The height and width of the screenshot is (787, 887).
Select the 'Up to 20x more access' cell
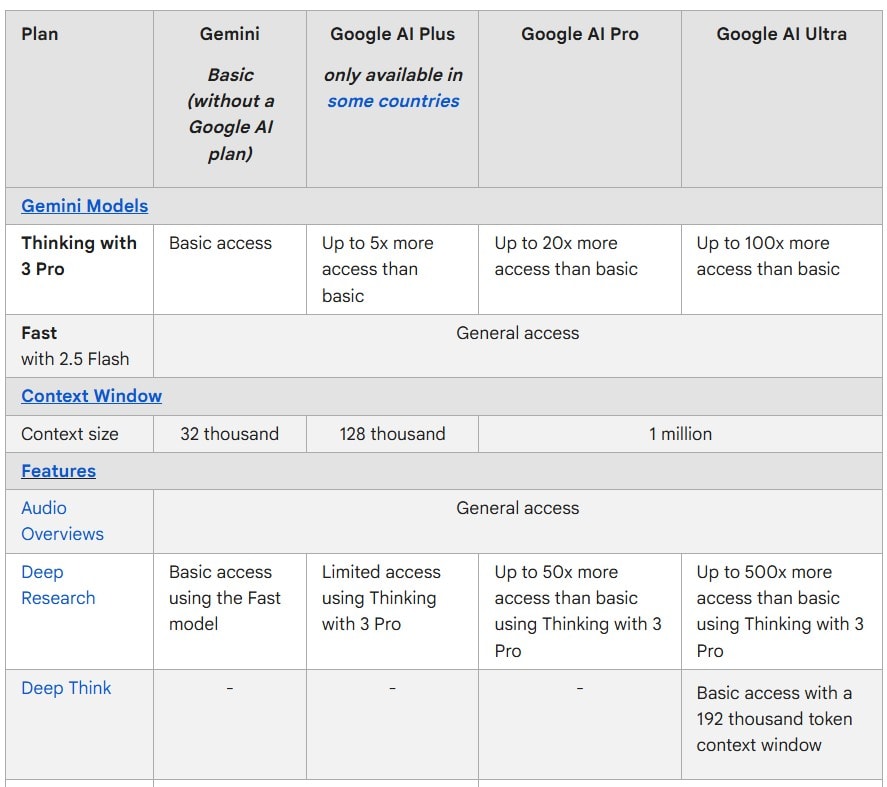566,256
